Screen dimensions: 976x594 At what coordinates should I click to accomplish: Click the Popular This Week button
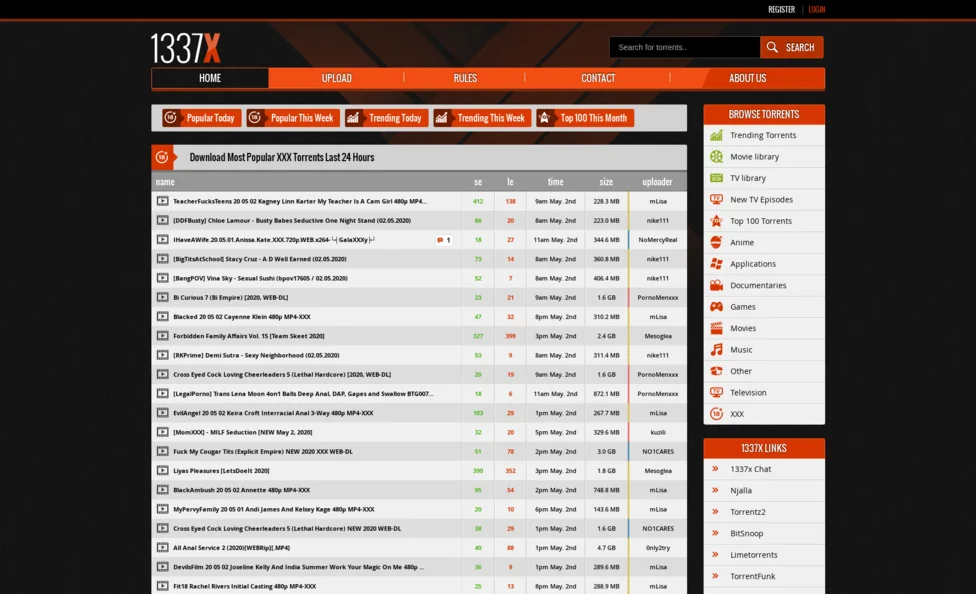[293, 118]
